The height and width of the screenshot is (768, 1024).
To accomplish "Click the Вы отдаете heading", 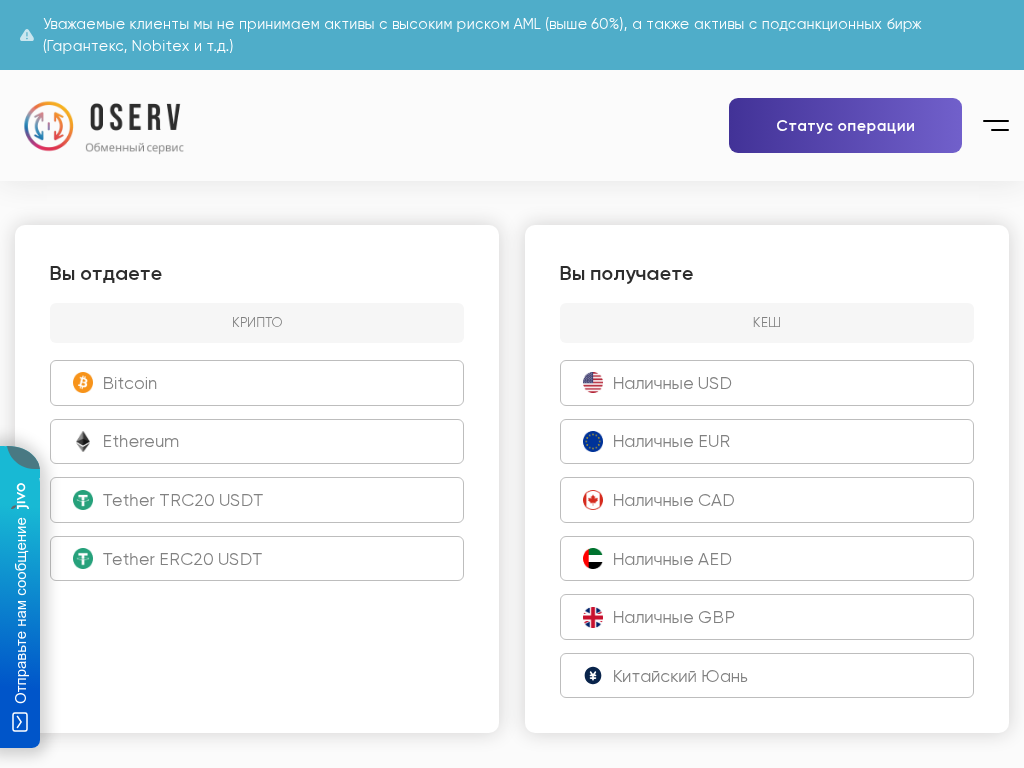I will coord(106,274).
